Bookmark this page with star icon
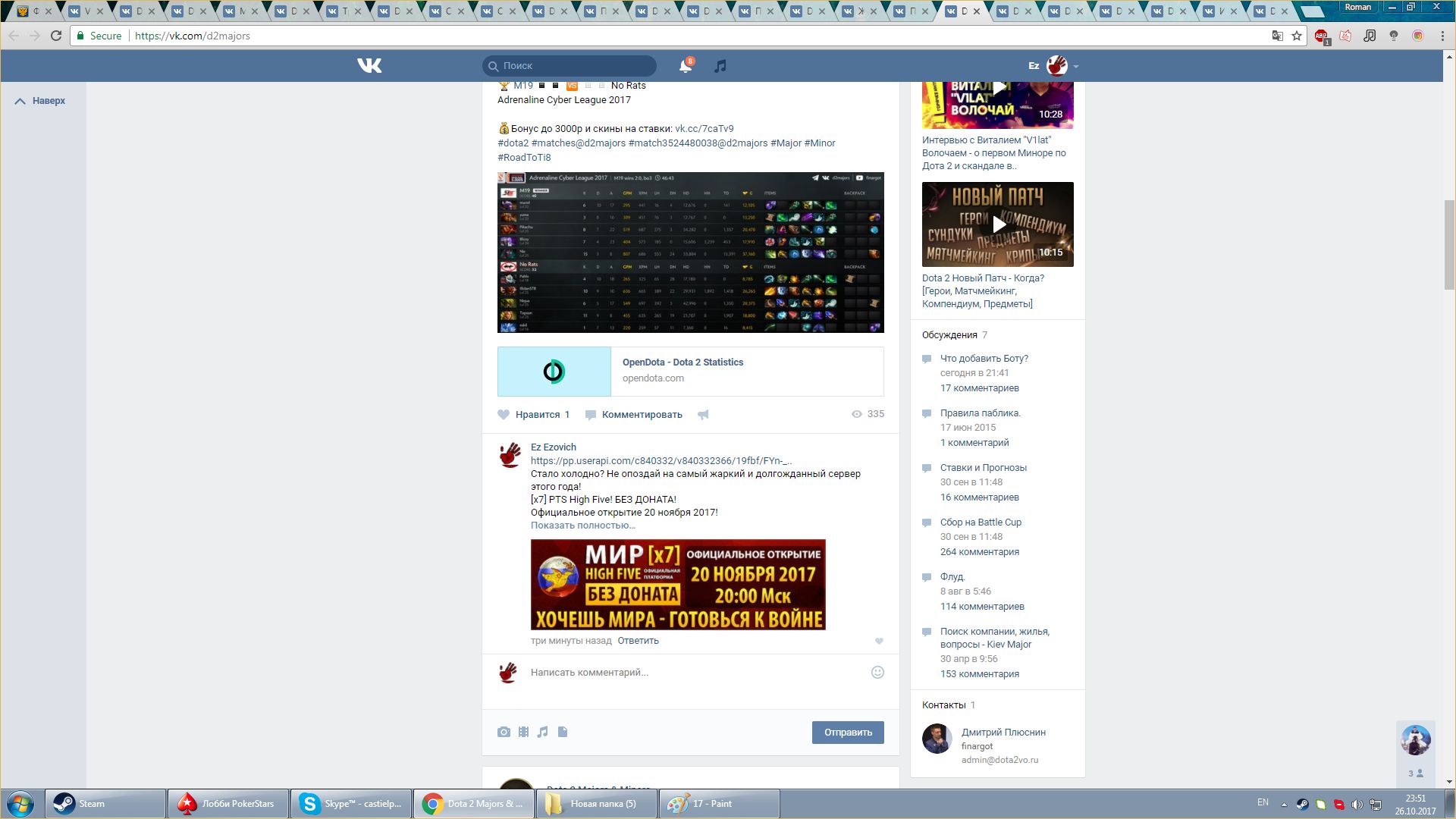 click(1297, 36)
